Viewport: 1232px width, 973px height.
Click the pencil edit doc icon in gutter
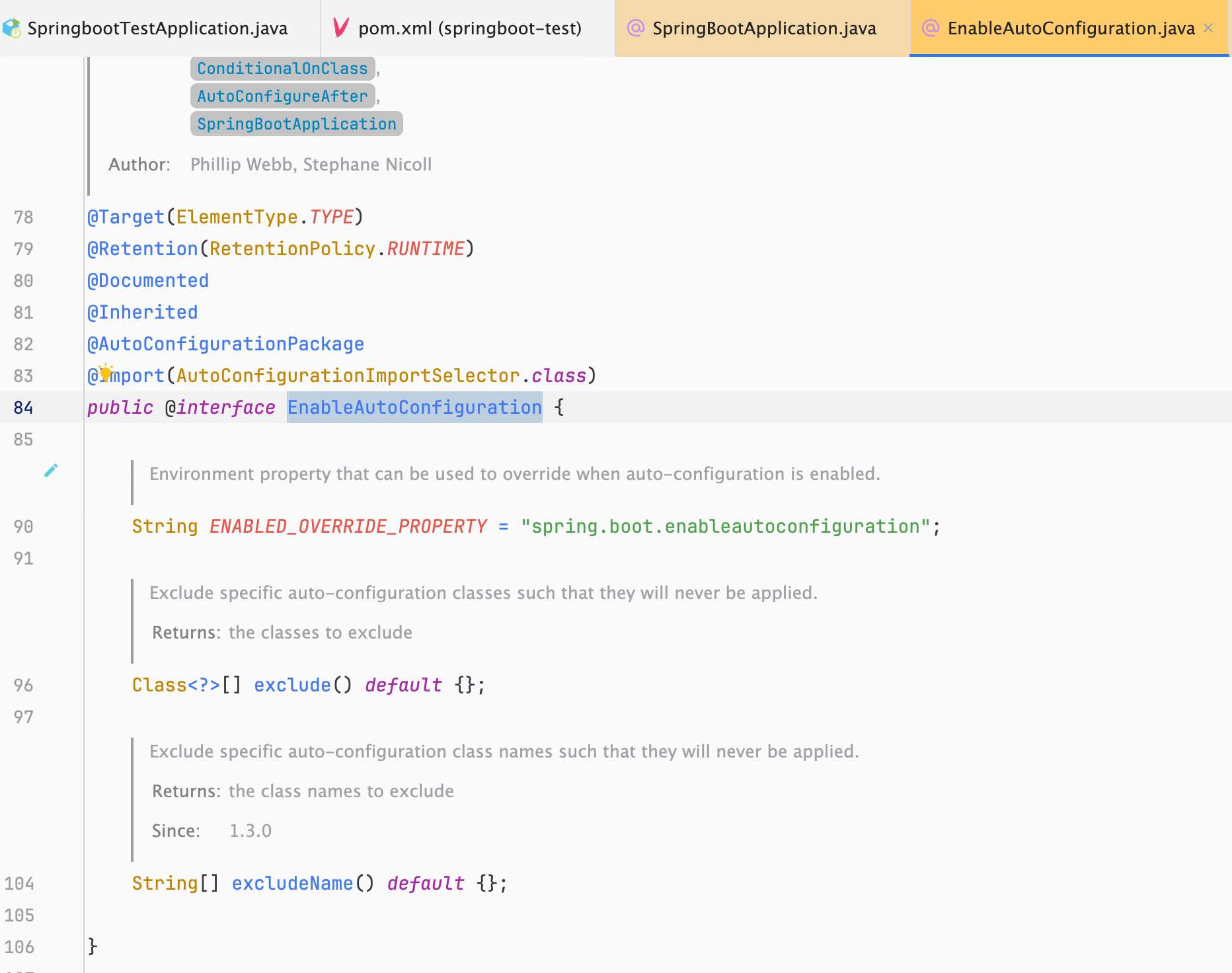pos(51,470)
